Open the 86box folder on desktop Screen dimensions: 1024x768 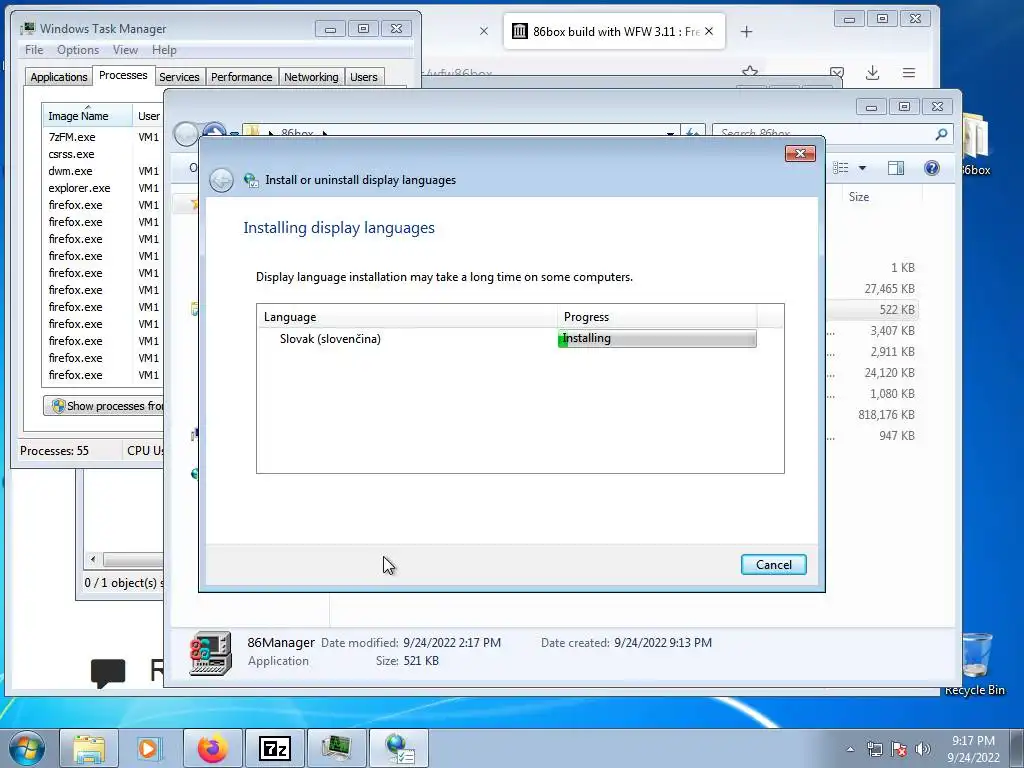(976, 145)
